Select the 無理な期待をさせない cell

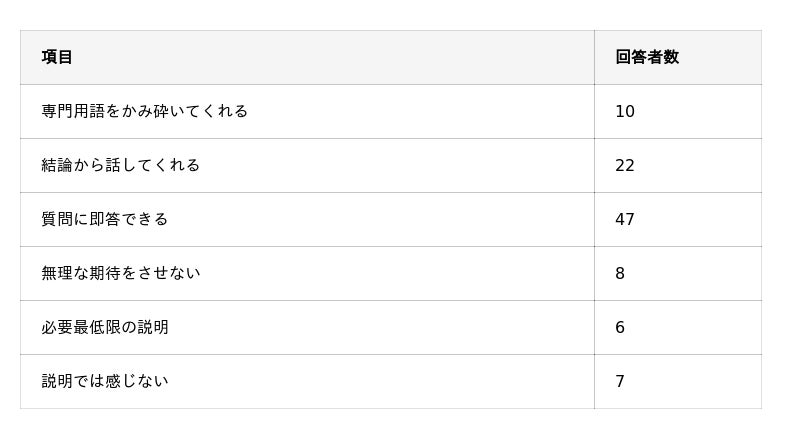[121, 273]
